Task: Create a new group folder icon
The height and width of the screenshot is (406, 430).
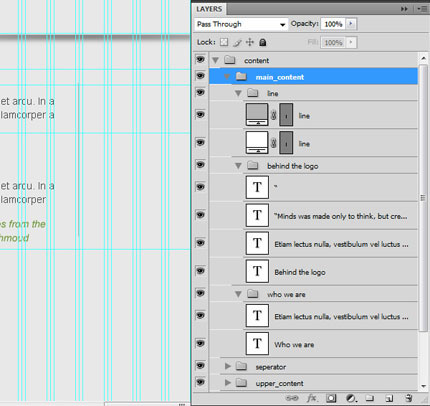Action: point(369,398)
